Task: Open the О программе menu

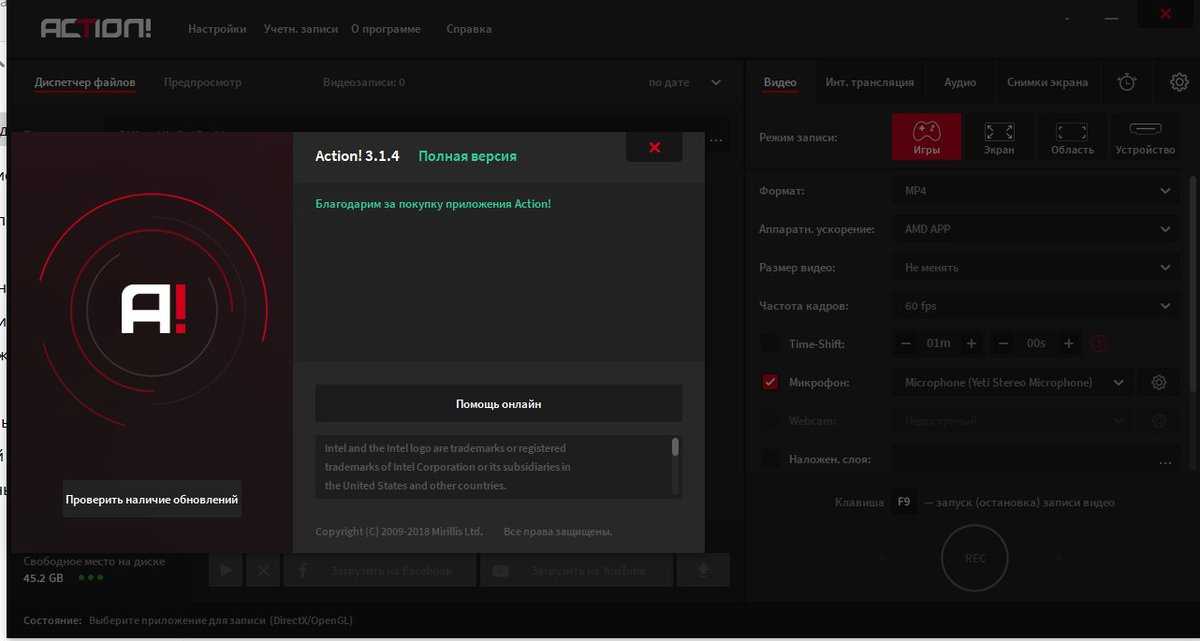Action: [x=386, y=29]
